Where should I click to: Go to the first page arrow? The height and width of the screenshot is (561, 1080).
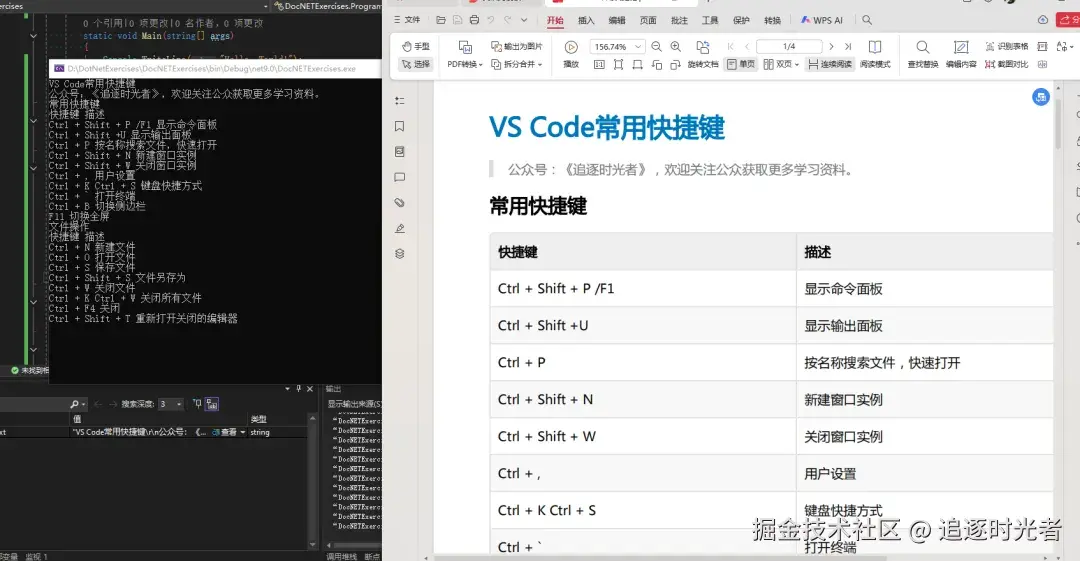coord(730,46)
